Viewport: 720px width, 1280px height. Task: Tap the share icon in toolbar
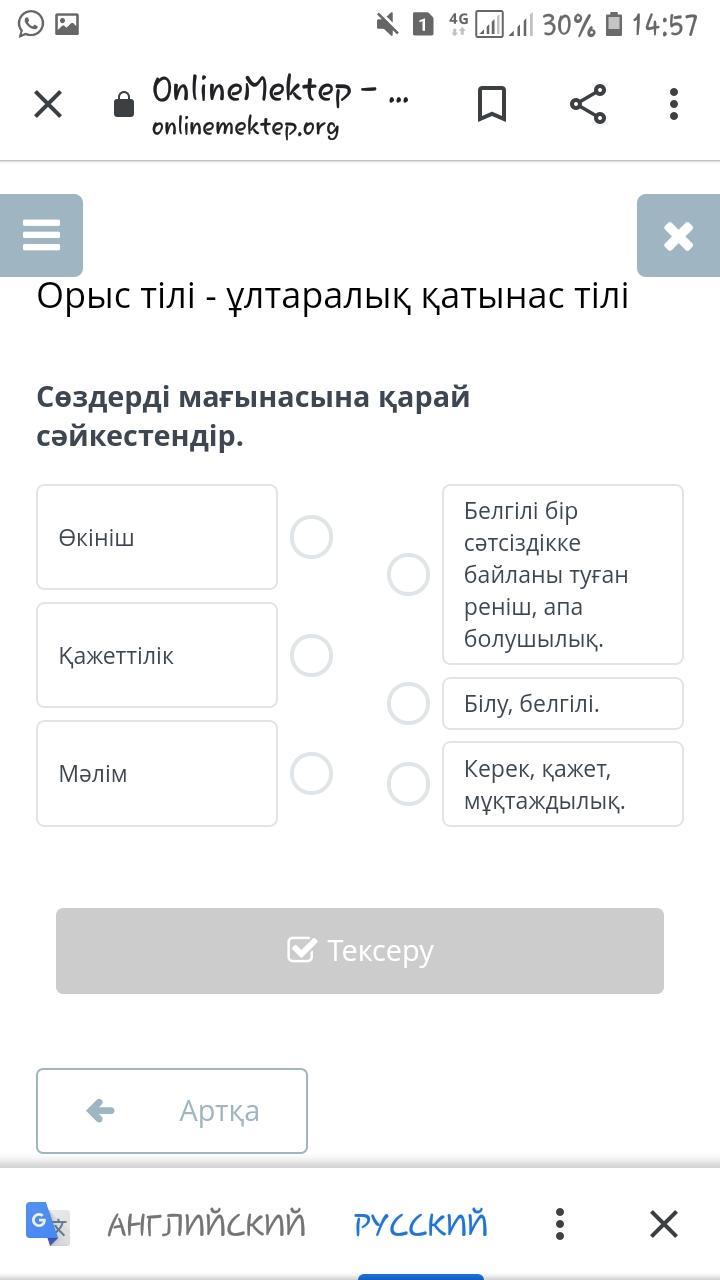pyautogui.click(x=588, y=104)
